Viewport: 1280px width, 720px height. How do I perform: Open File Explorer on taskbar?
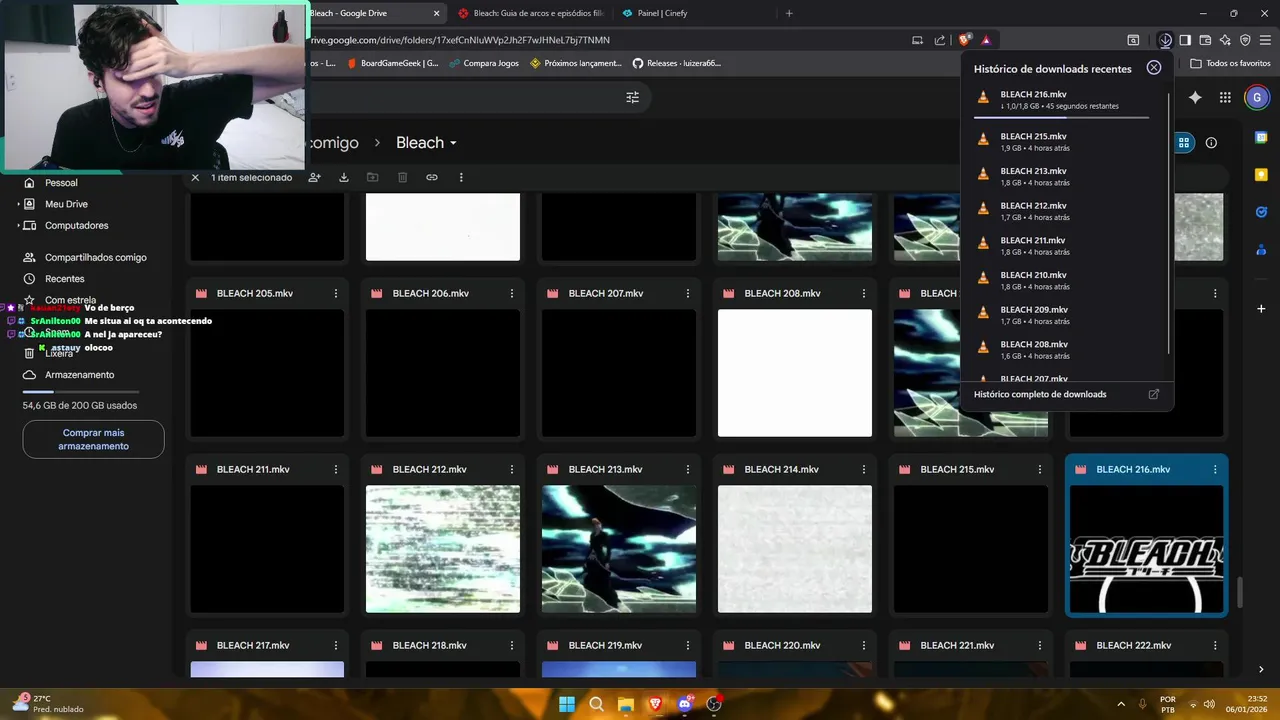[x=625, y=704]
